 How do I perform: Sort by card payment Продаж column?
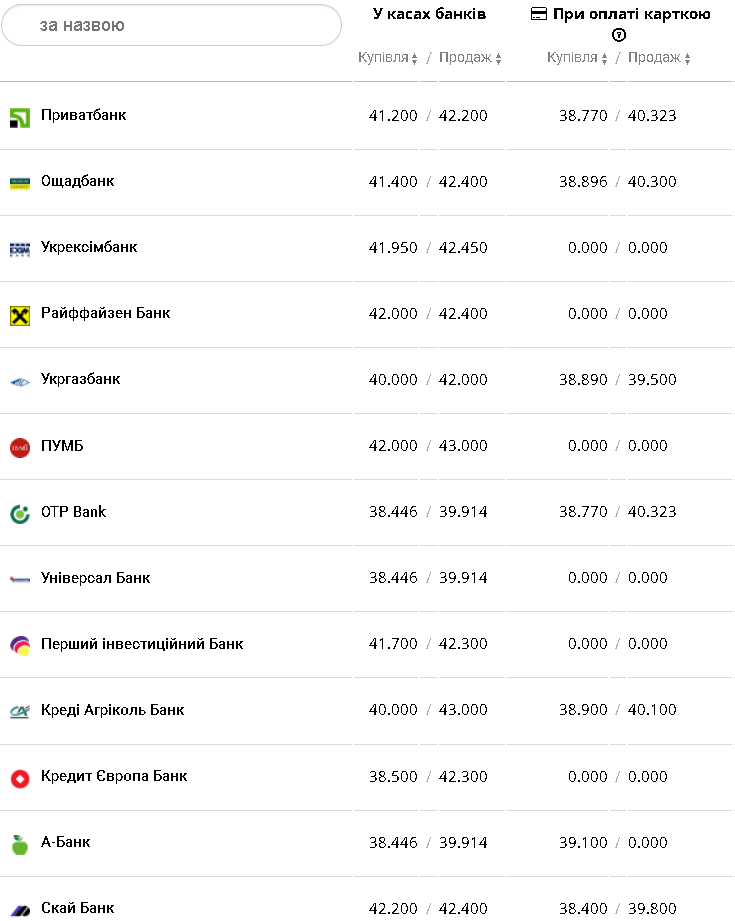click(x=659, y=58)
